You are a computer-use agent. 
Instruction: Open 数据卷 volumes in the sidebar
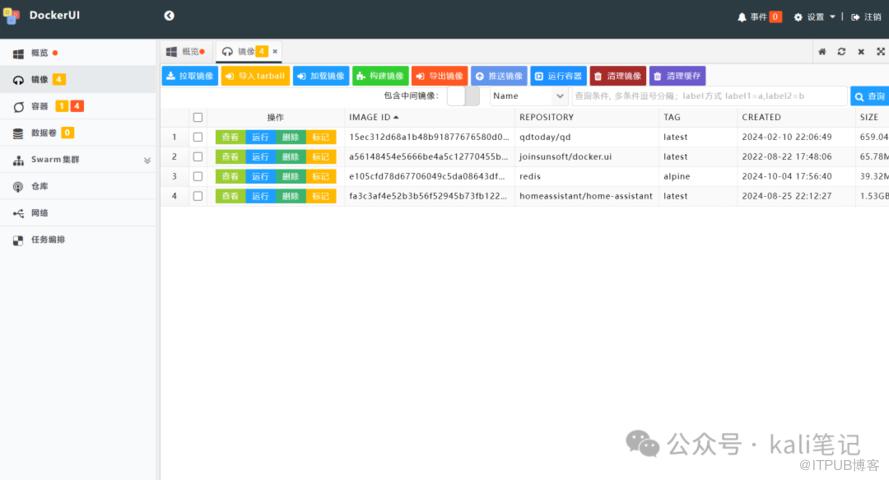pos(78,133)
